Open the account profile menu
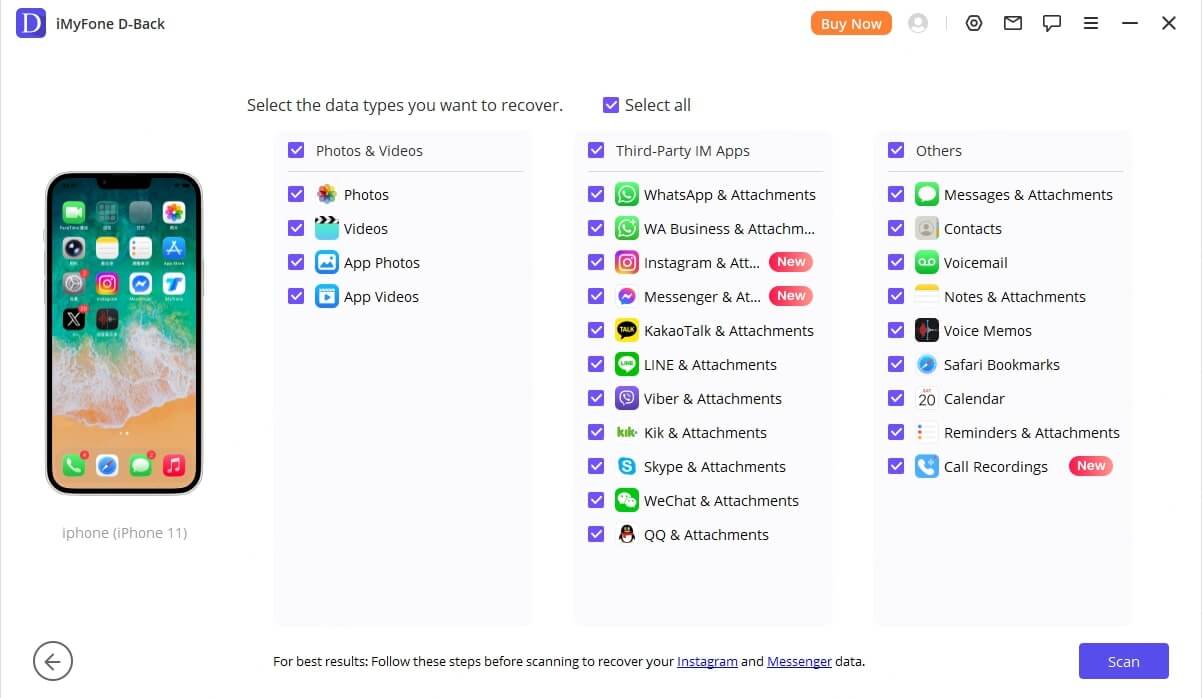The image size is (1202, 698). [918, 22]
